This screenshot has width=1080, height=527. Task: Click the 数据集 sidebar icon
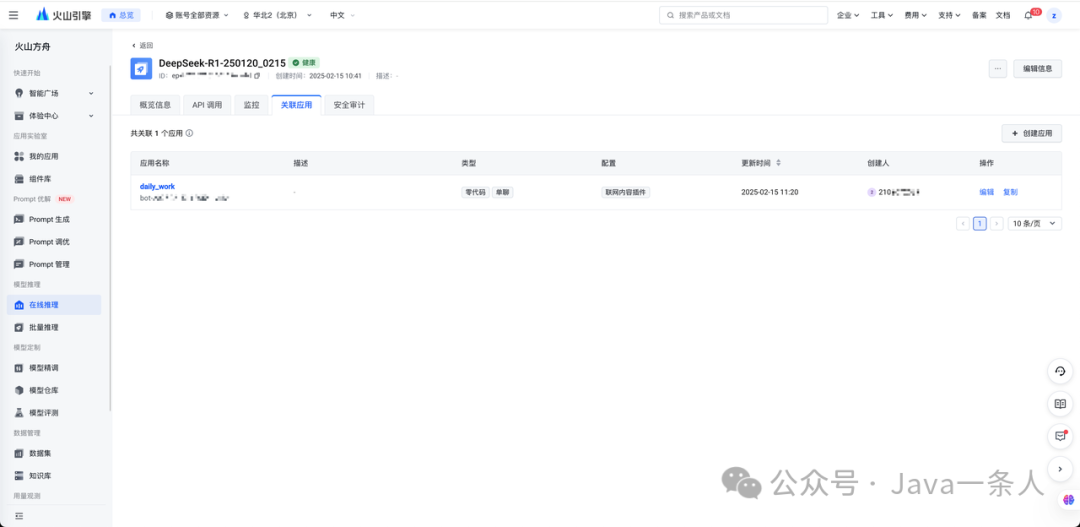[x=19, y=453]
